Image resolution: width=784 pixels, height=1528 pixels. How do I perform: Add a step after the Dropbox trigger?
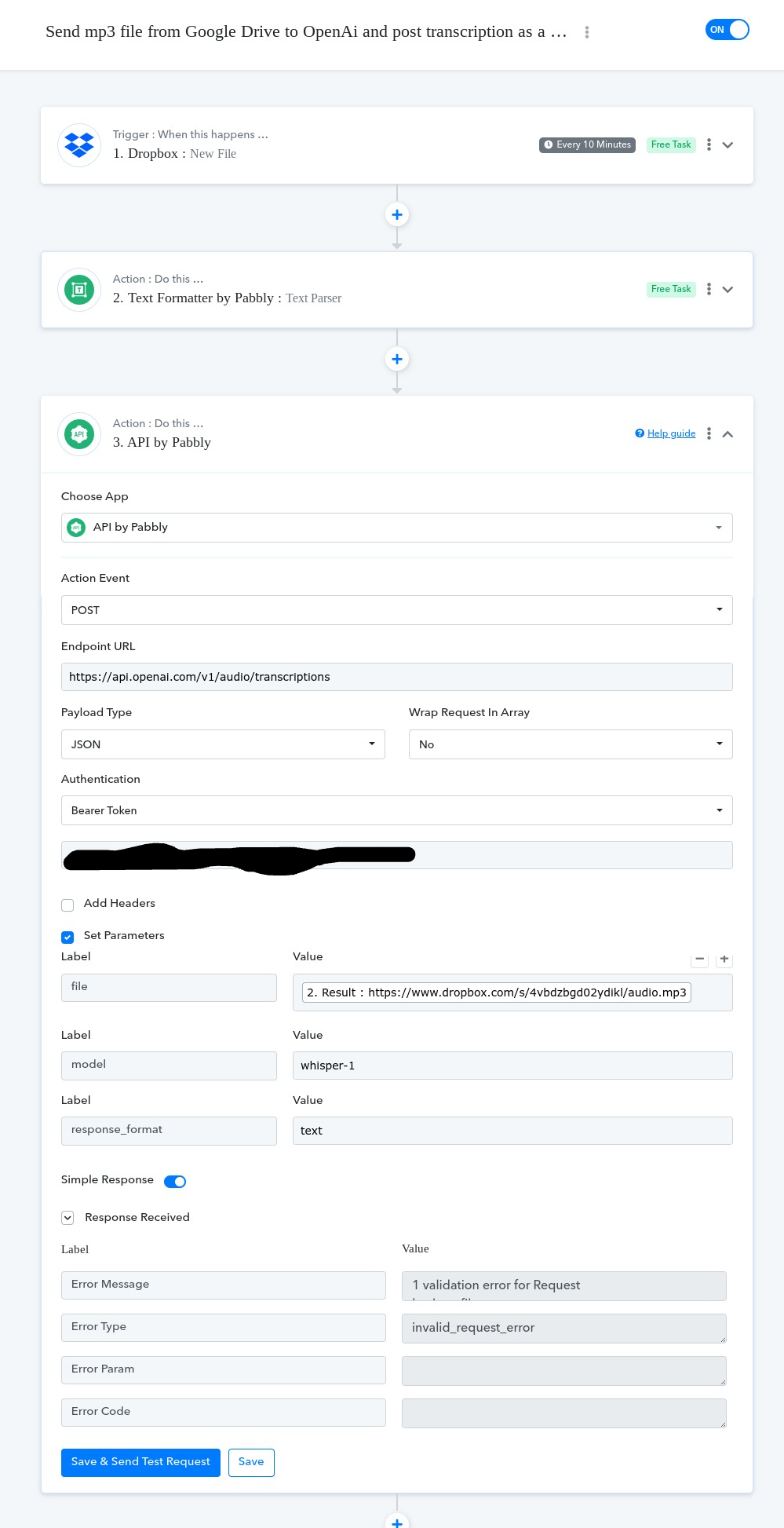[x=397, y=214]
